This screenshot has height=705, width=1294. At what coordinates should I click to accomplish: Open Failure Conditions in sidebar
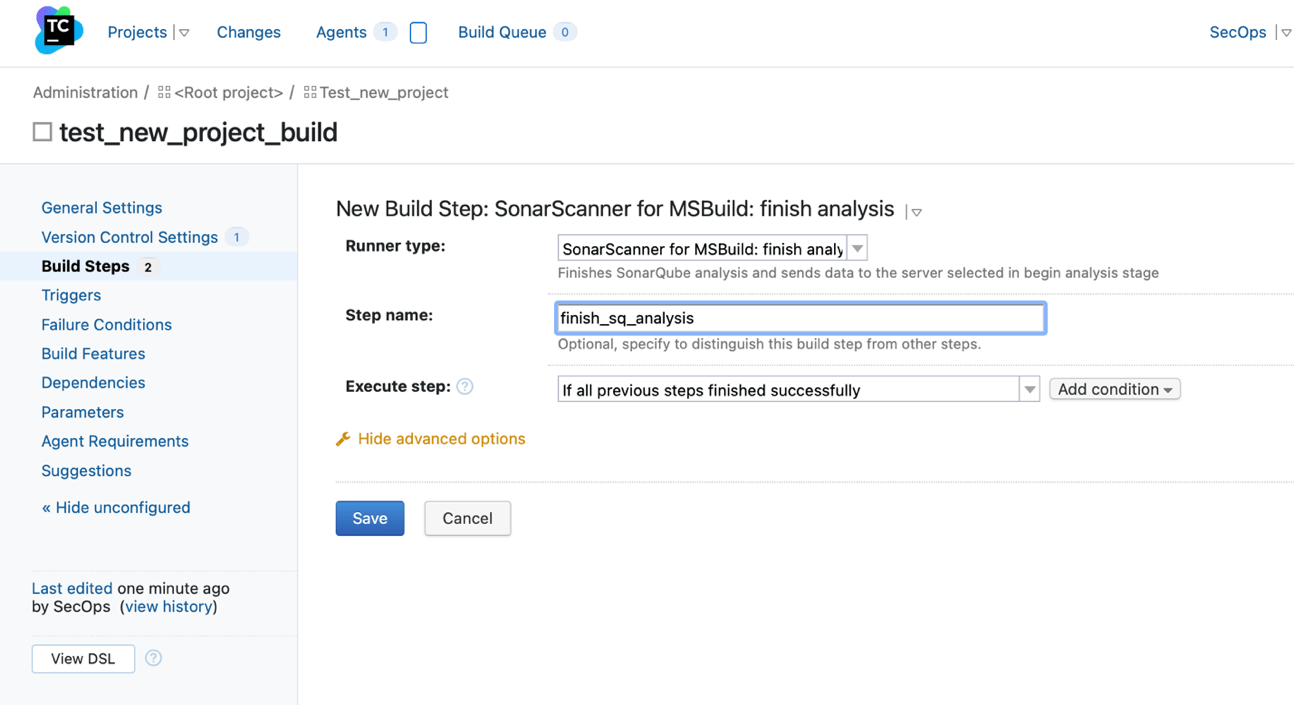(106, 324)
